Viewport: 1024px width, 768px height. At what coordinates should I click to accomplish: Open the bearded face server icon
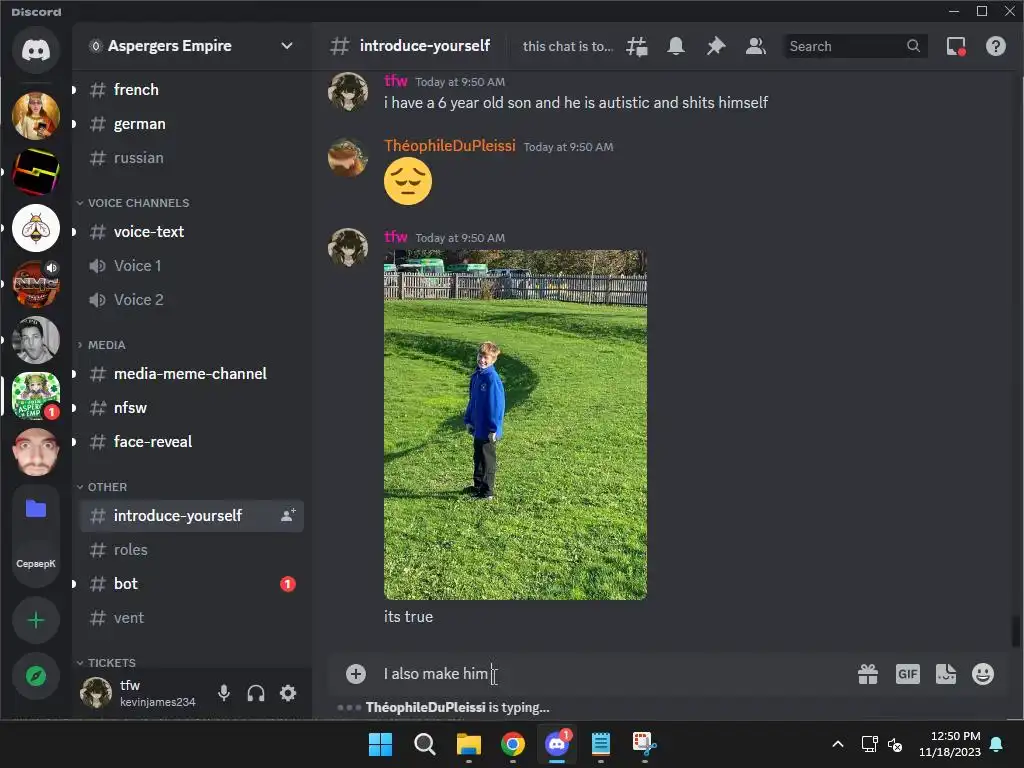tap(36, 452)
